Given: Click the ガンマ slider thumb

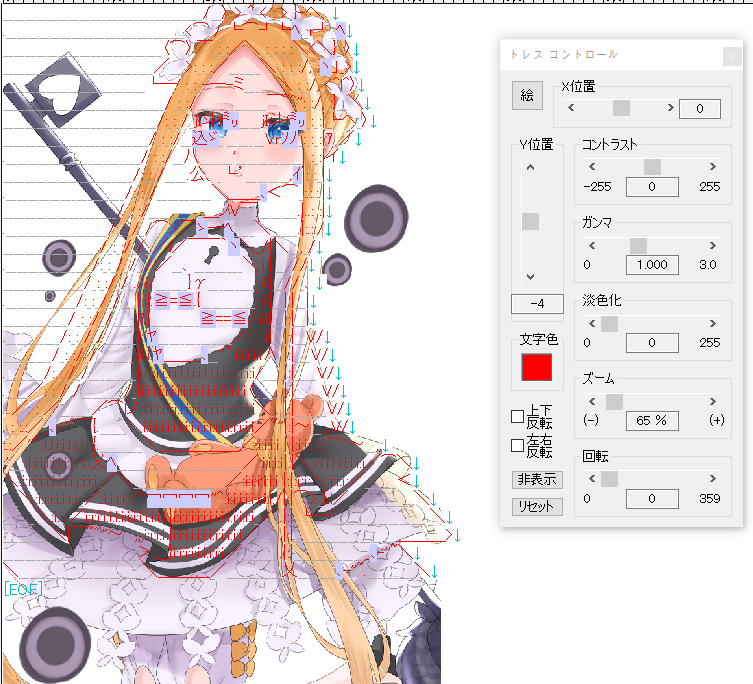Looking at the screenshot, I should pyautogui.click(x=638, y=245).
